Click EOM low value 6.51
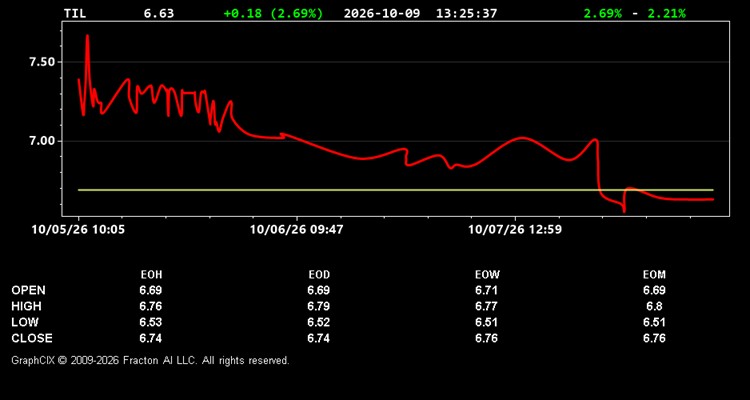Image resolution: width=750 pixels, height=400 pixels. pos(654,322)
